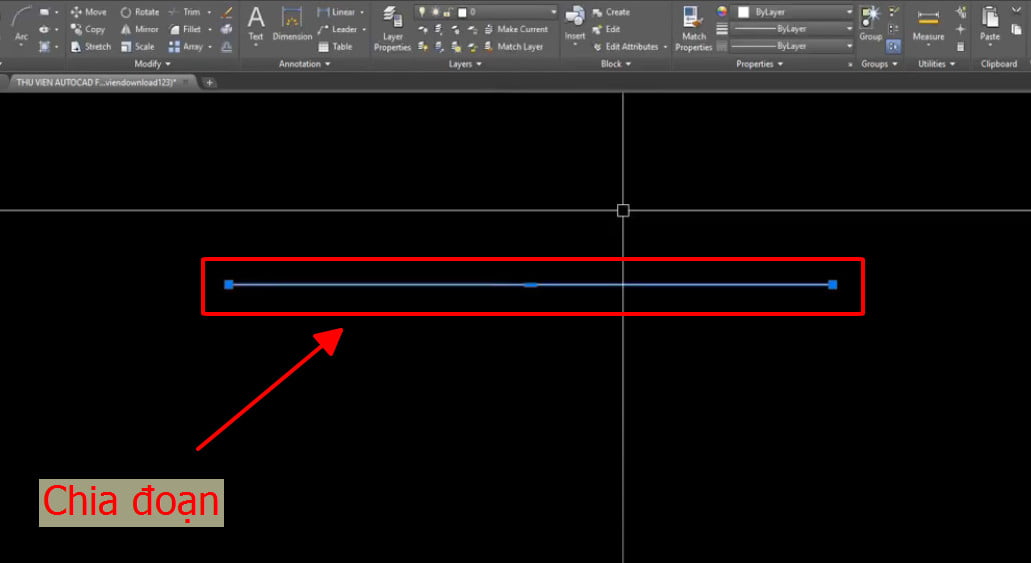Choose the Stretch tool

tap(90, 46)
